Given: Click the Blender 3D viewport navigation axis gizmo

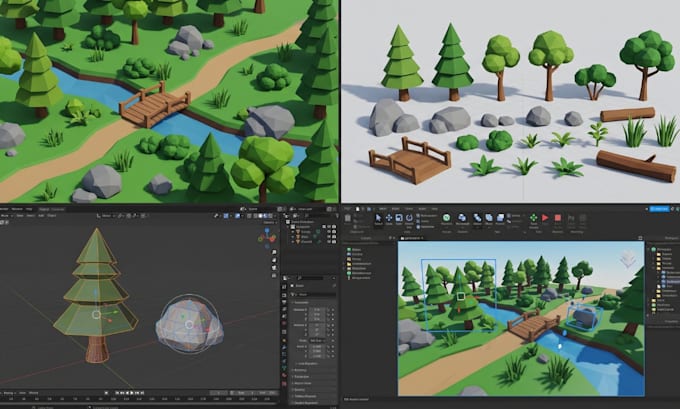Looking at the screenshot, I should pos(267,238).
